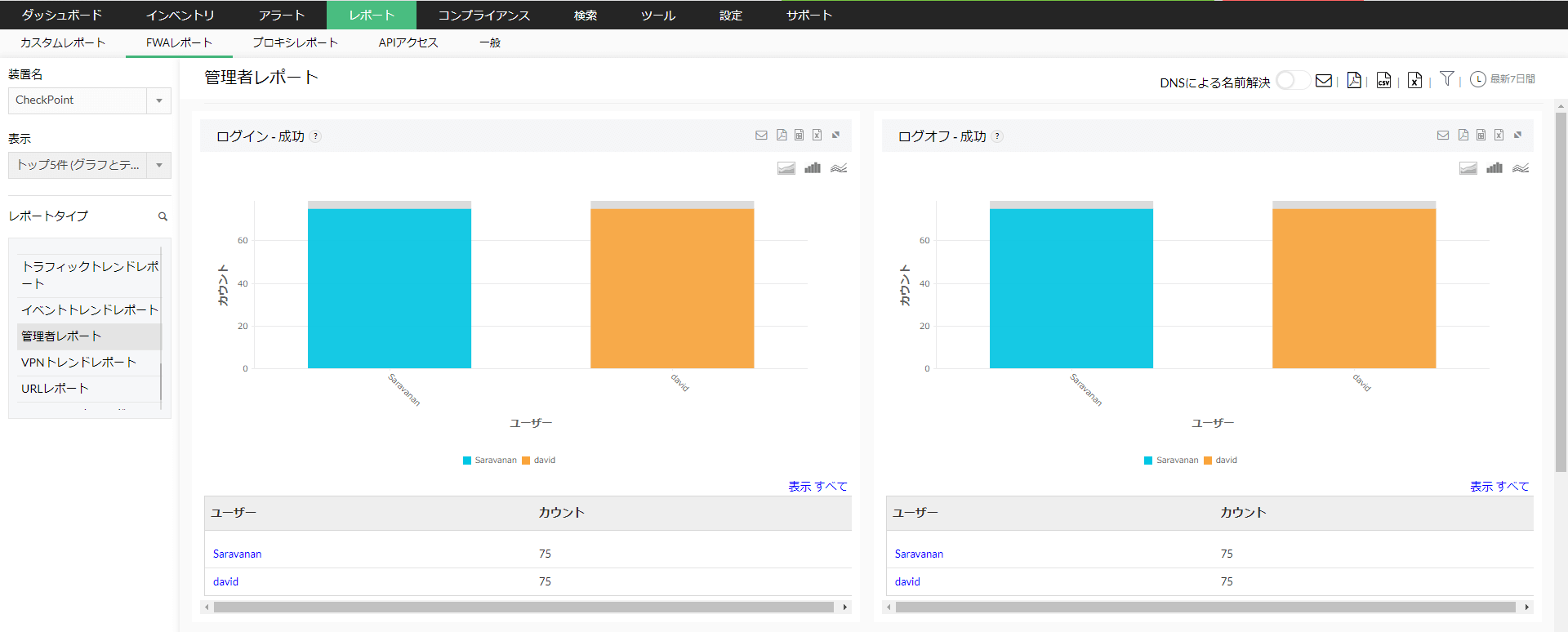Email the full admin report
The image size is (1568, 632).
point(1324,80)
